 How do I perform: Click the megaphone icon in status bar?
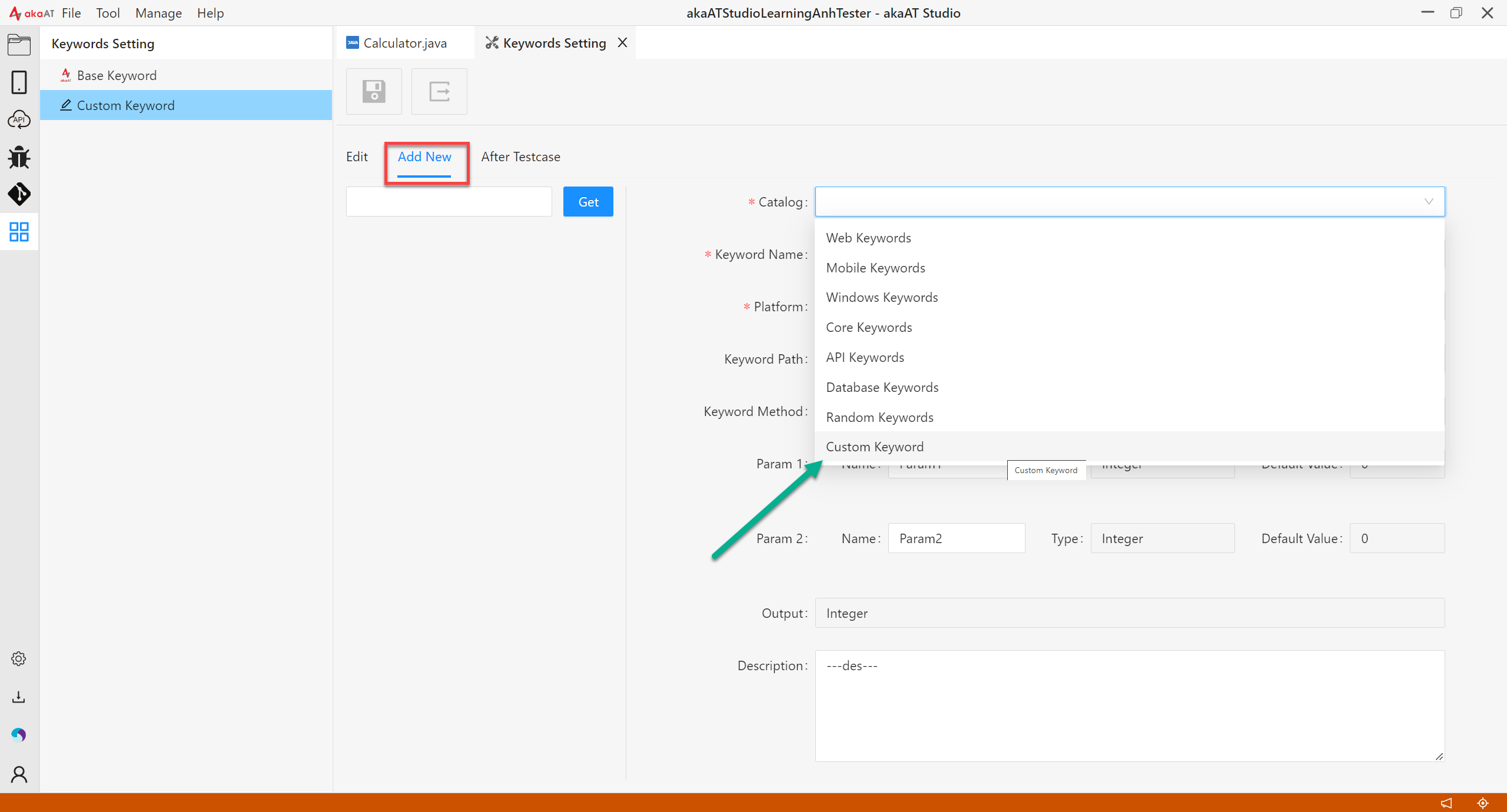[x=1446, y=803]
